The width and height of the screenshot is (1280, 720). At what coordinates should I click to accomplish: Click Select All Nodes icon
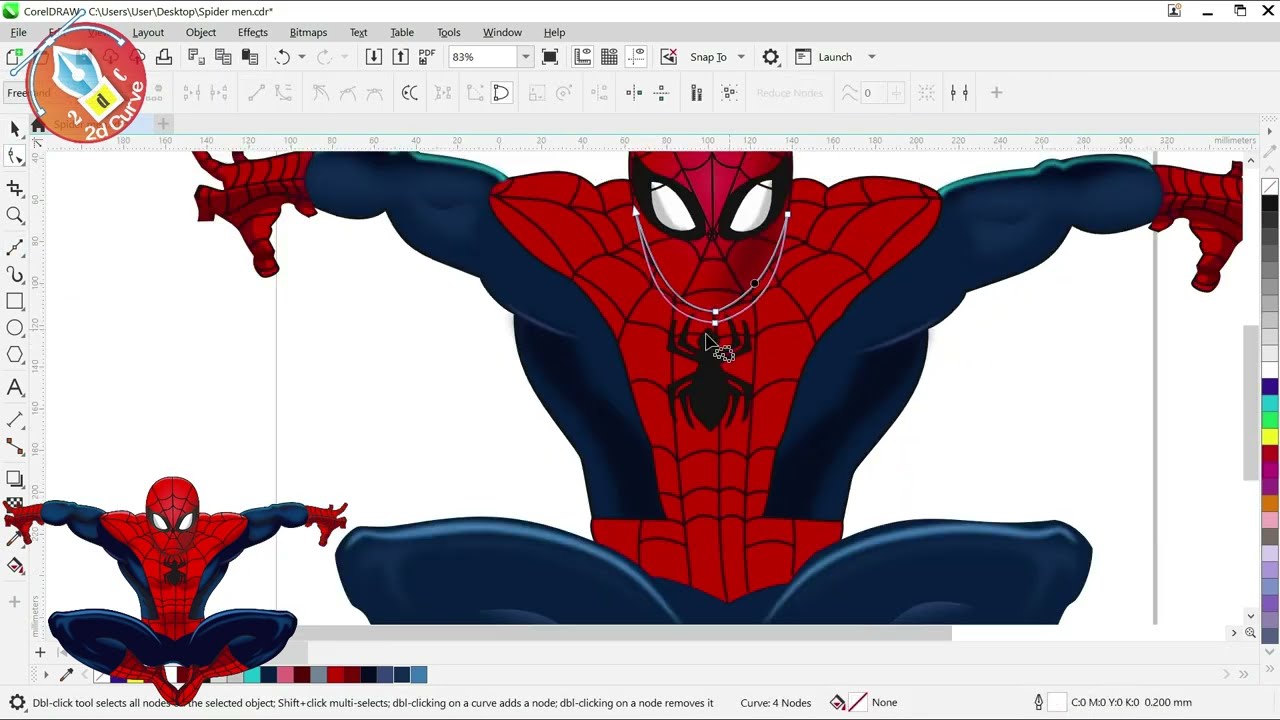click(729, 93)
